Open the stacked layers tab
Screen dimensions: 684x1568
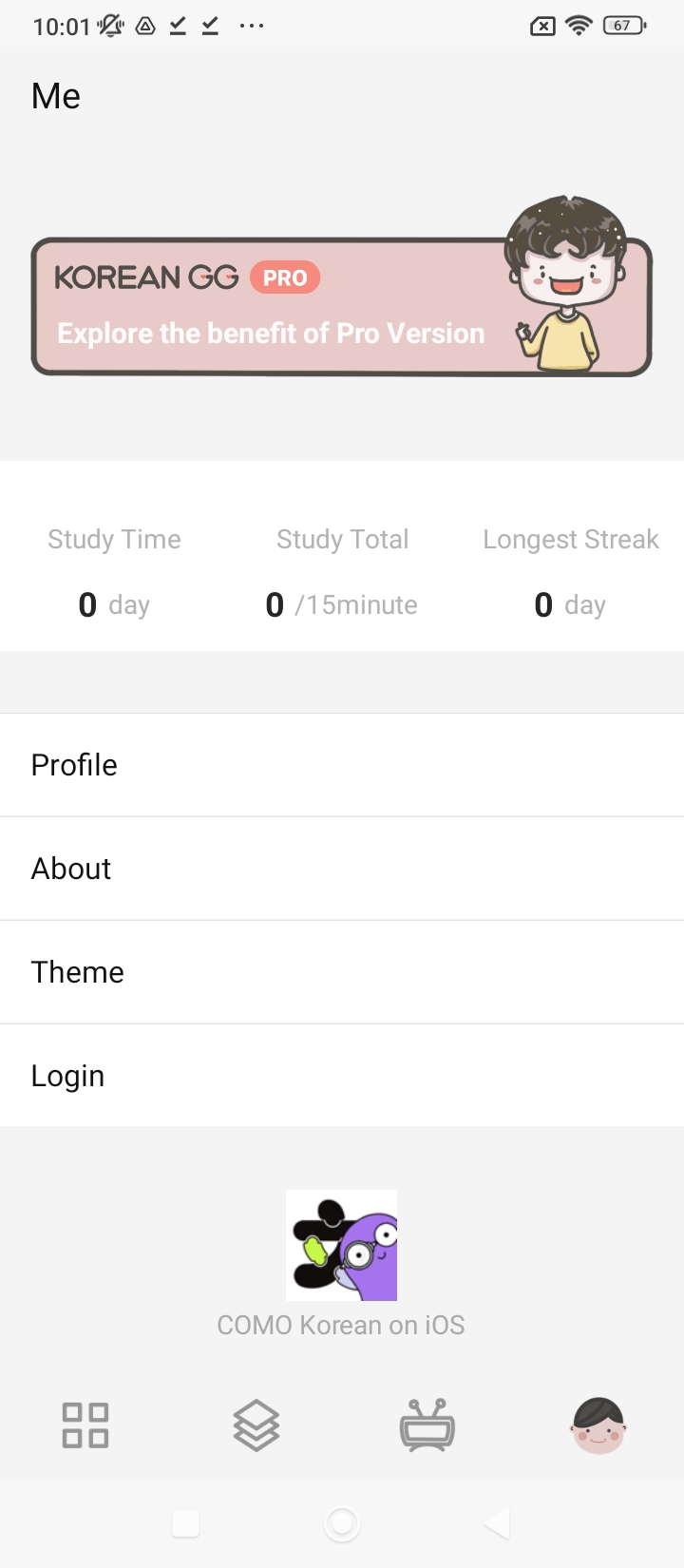point(256,1425)
